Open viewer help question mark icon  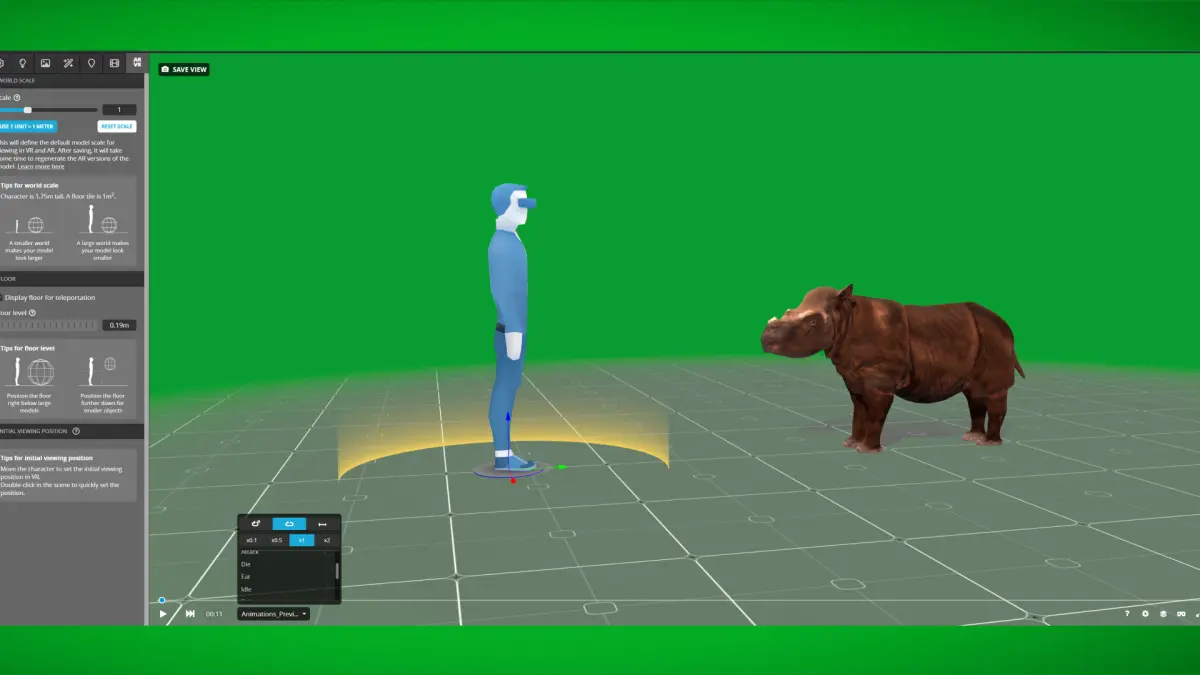pos(1127,614)
